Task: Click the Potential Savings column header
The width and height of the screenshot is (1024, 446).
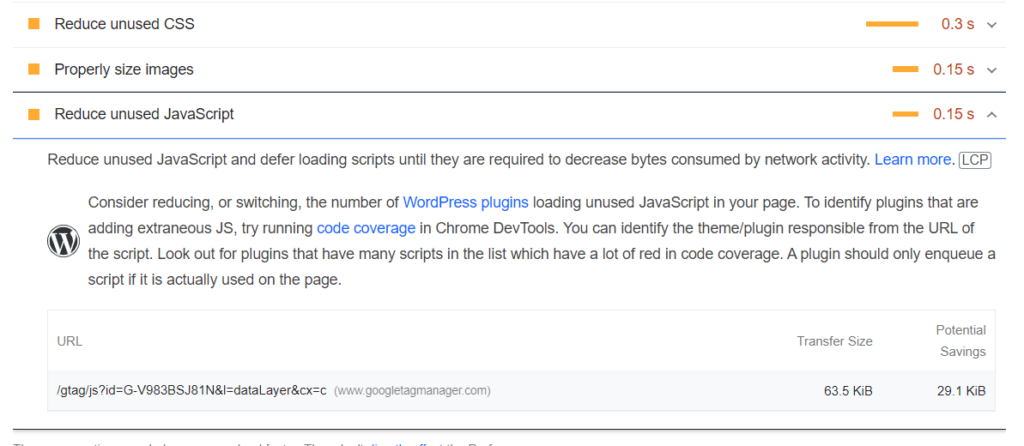Action: point(960,341)
